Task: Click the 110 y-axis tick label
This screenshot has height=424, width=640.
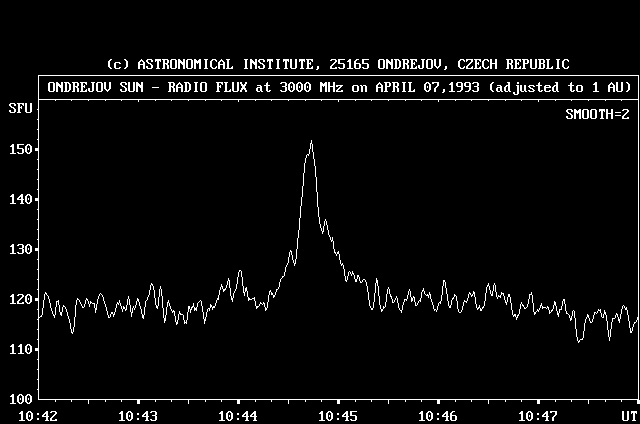Action: tap(19, 349)
